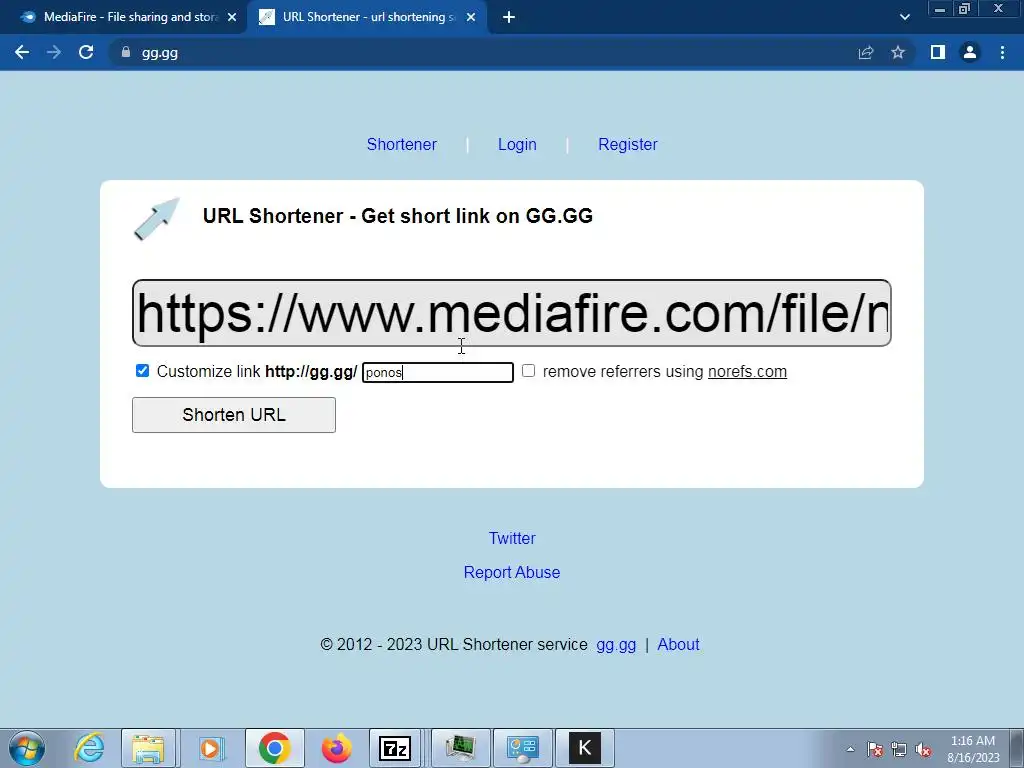Open Windows Explorer folder icon in taskbar
The height and width of the screenshot is (768, 1024).
[x=148, y=748]
